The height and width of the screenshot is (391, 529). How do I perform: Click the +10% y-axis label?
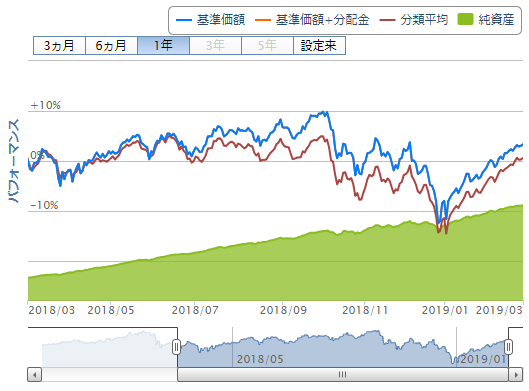pyautogui.click(x=46, y=105)
